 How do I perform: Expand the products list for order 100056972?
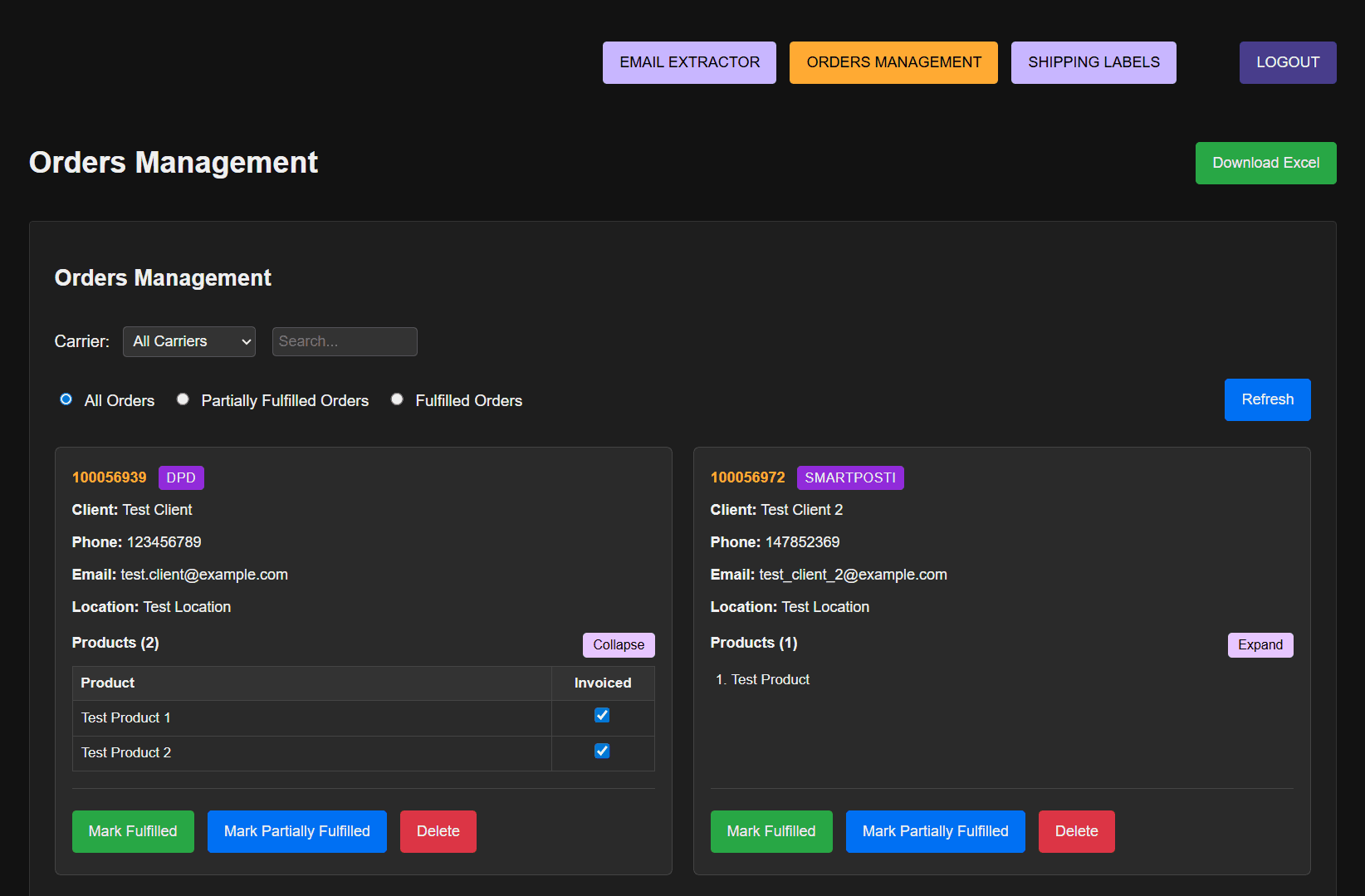(x=1260, y=644)
